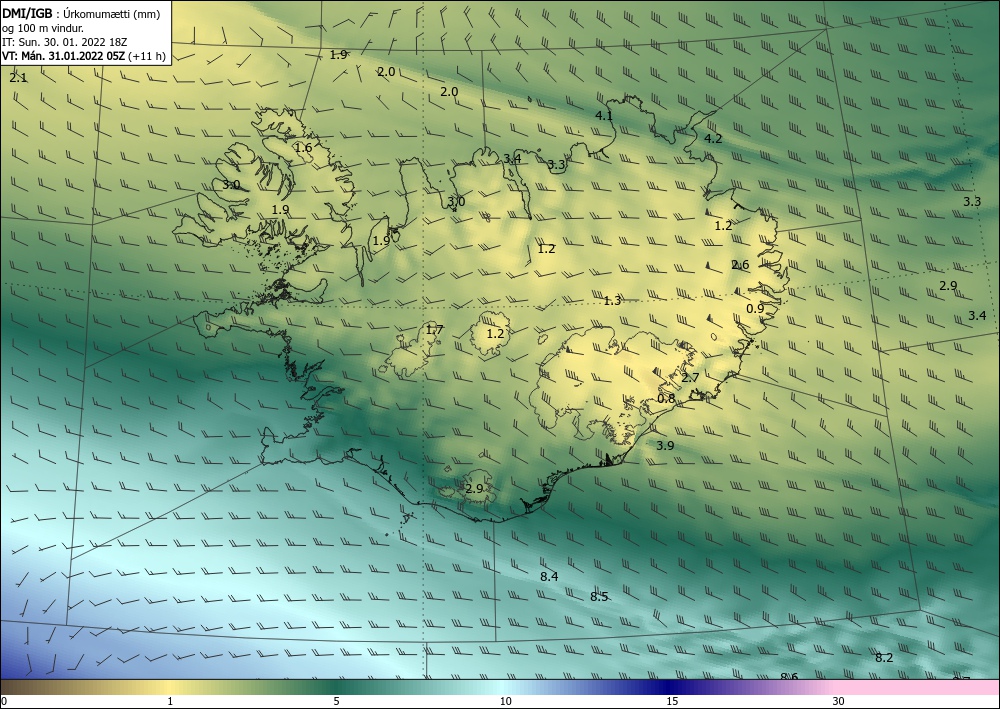
Task: Click the 'DMI/IGB : Úrkomumætti (mm)' title line
Action: 81,13
